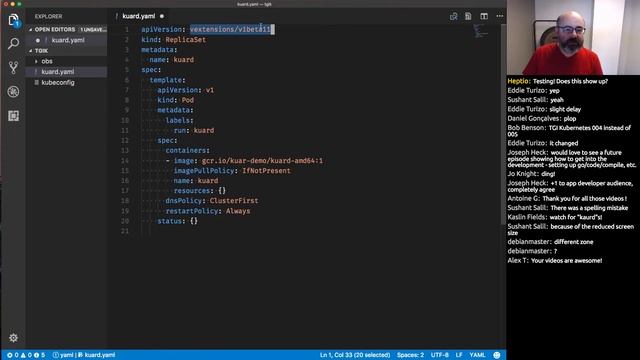Screen dimensions: 640x360
Task: Switch to the kuard.yaml editor tab
Action: coord(138,16)
